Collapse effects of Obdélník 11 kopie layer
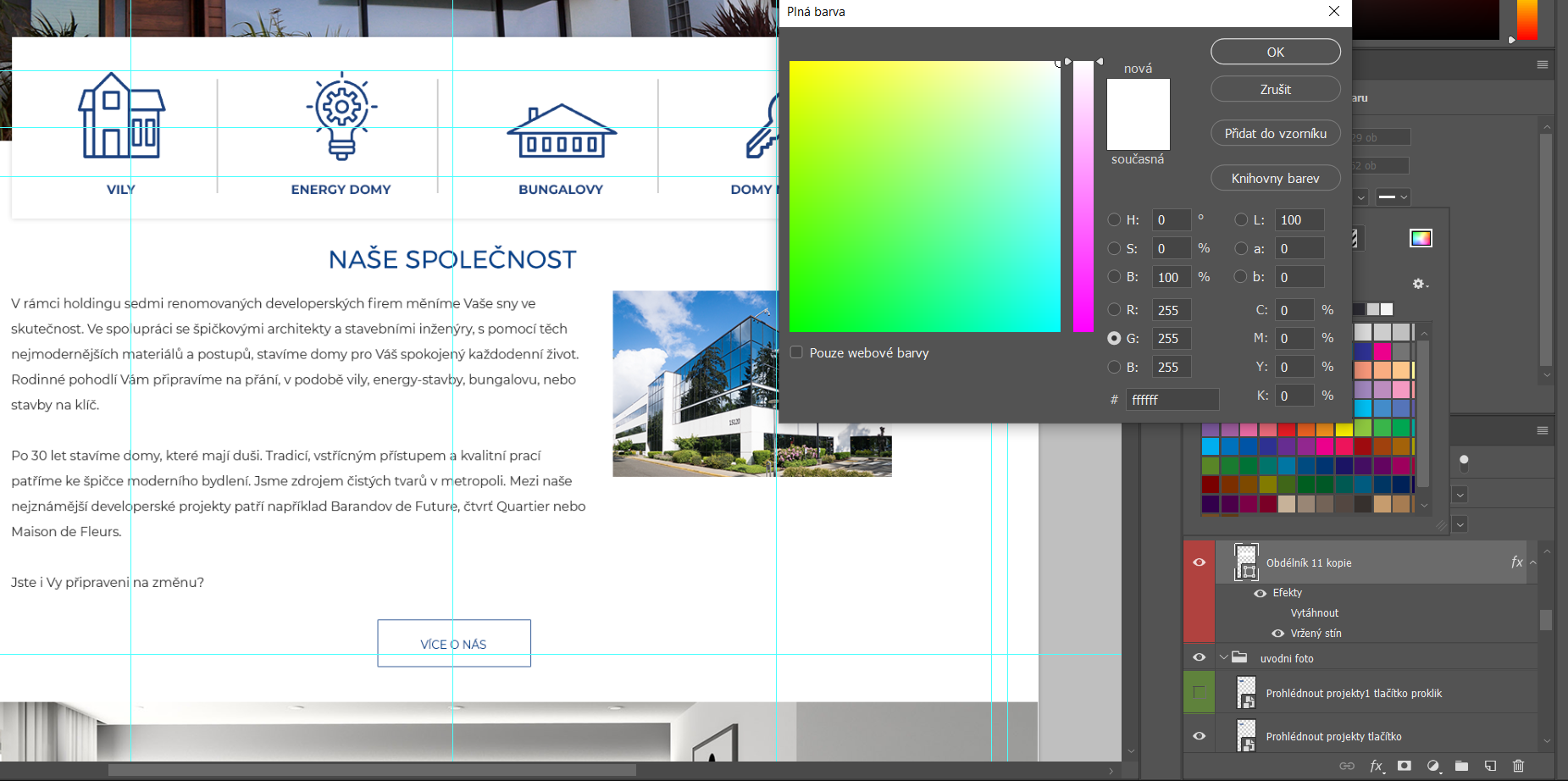This screenshot has height=781, width=1568. 1532,562
